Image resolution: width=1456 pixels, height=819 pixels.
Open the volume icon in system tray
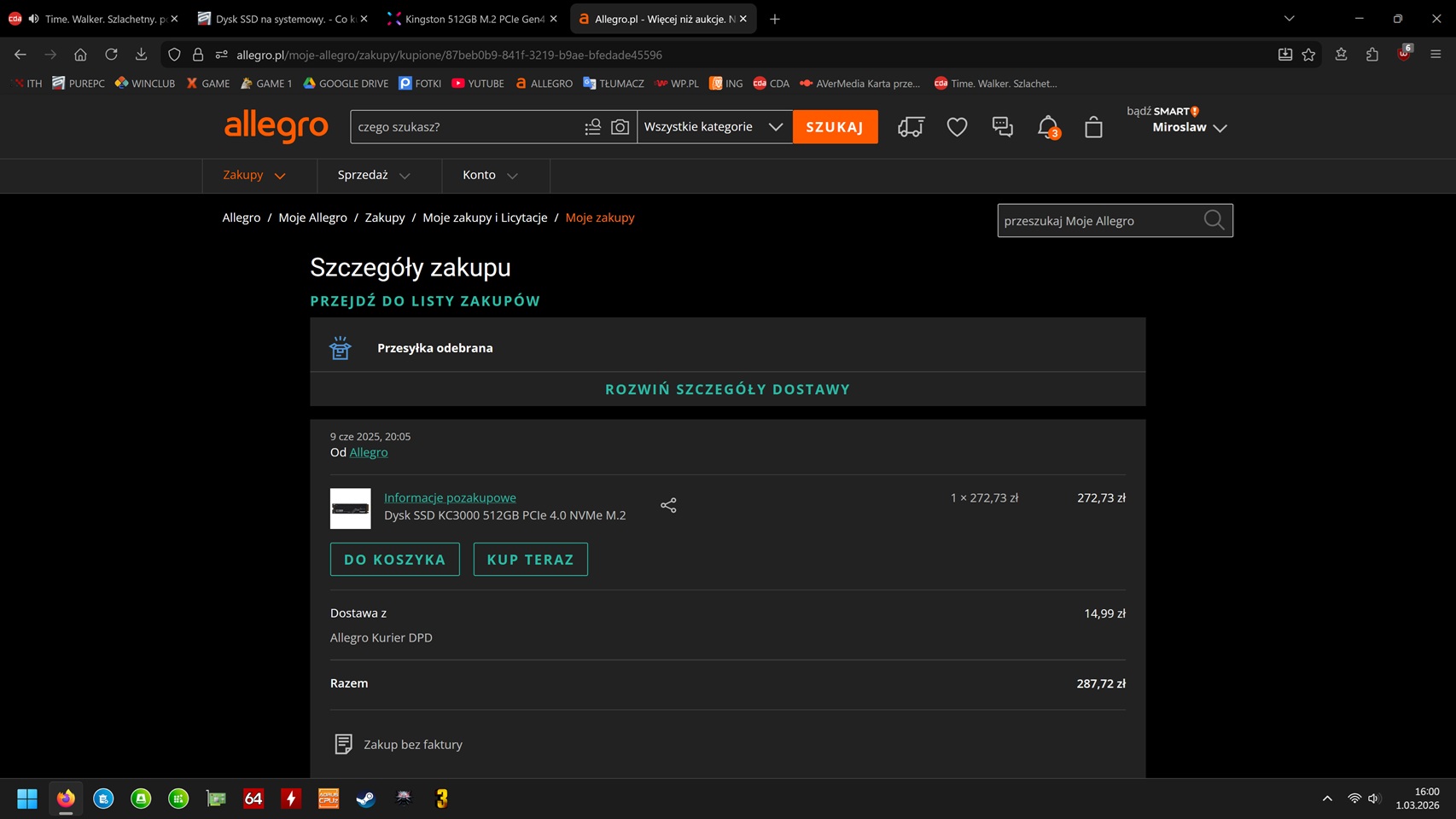coord(1373,799)
